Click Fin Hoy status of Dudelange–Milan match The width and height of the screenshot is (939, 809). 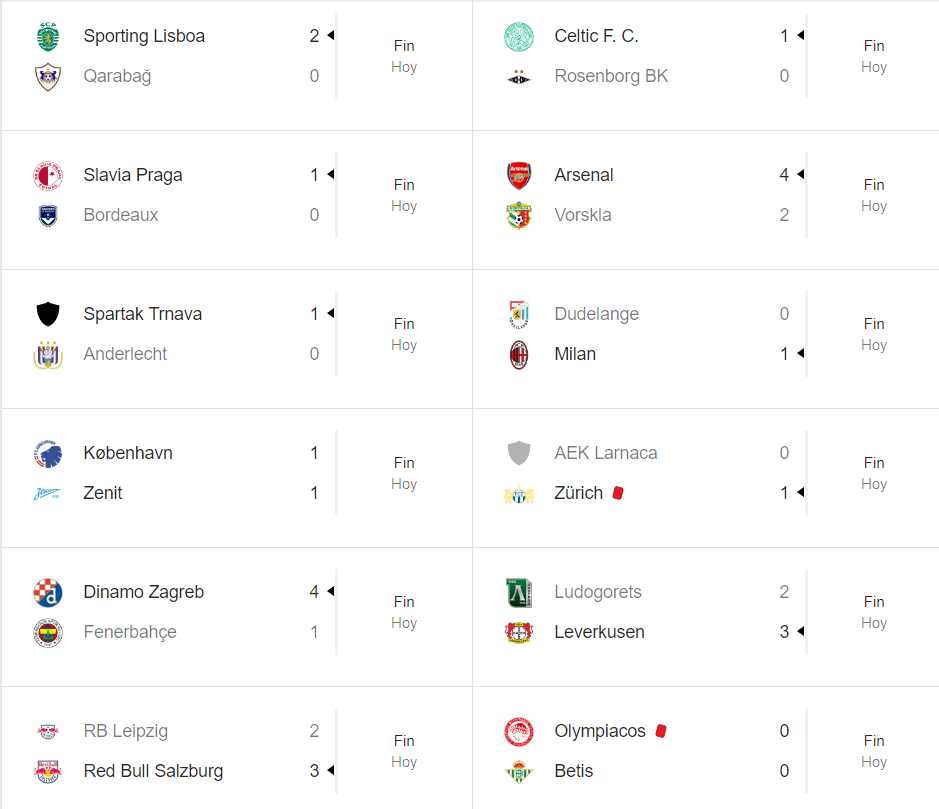(874, 334)
